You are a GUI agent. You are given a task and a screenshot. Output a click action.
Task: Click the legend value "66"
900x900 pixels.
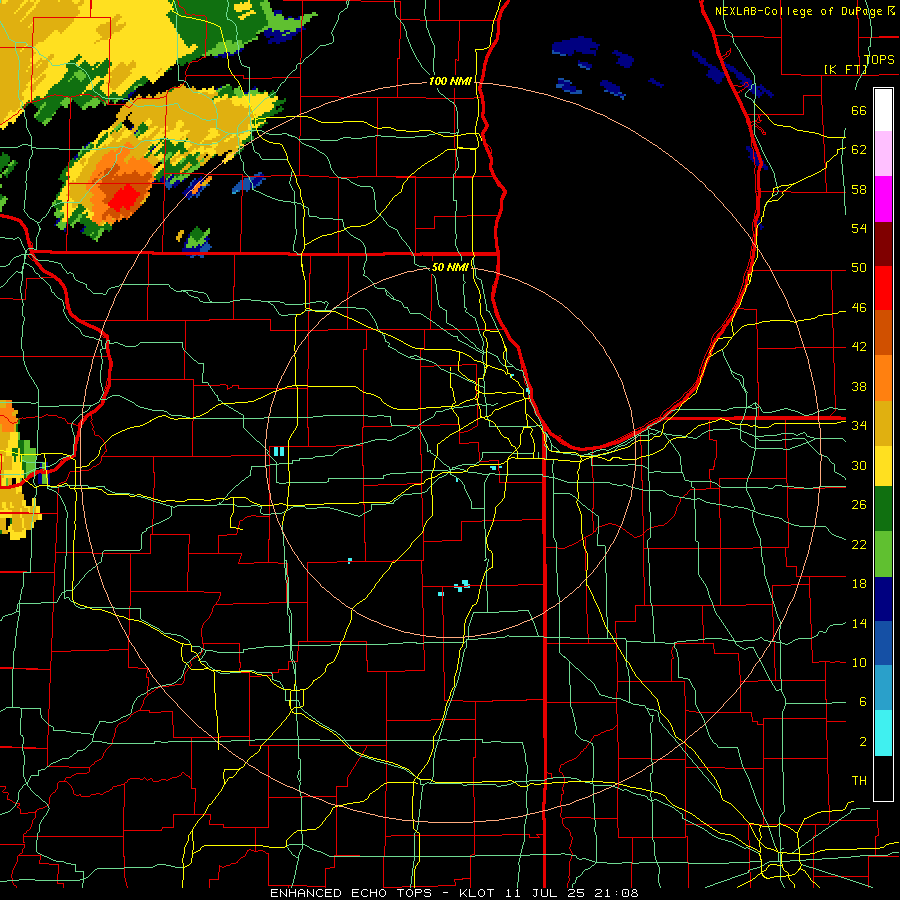click(859, 110)
